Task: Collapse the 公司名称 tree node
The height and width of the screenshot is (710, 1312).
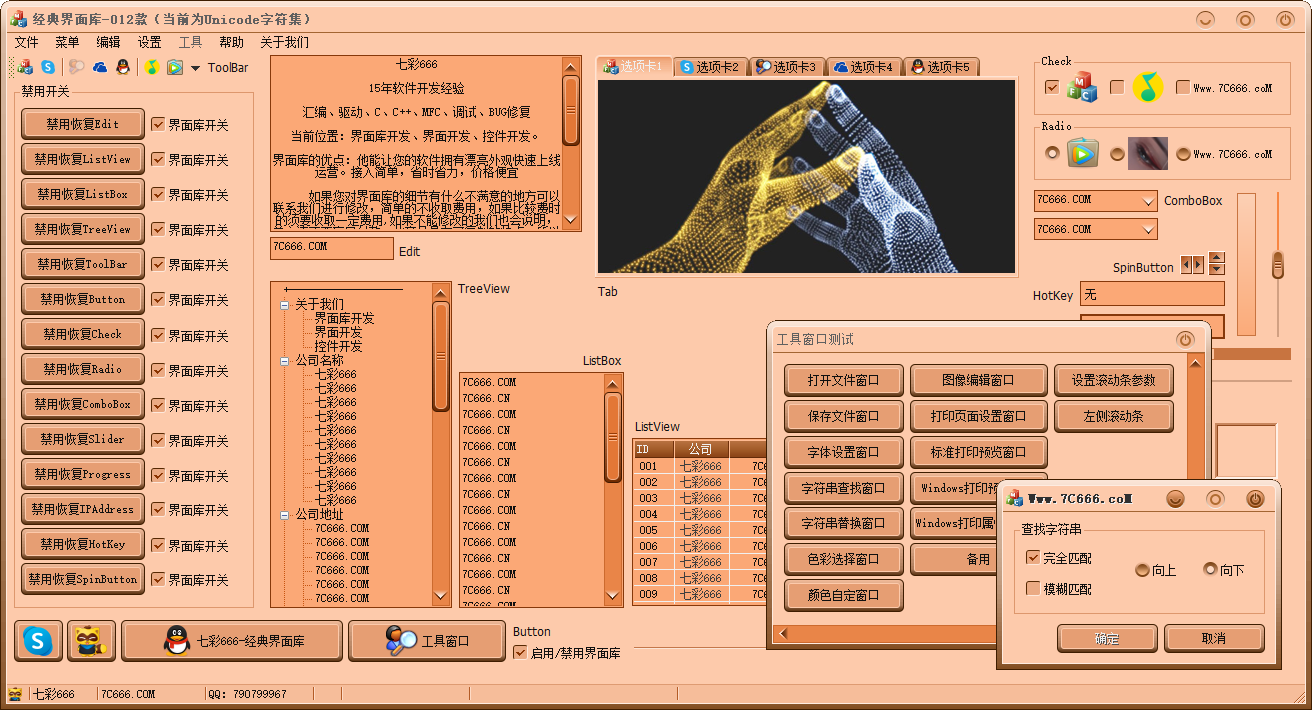Action: 285,360
